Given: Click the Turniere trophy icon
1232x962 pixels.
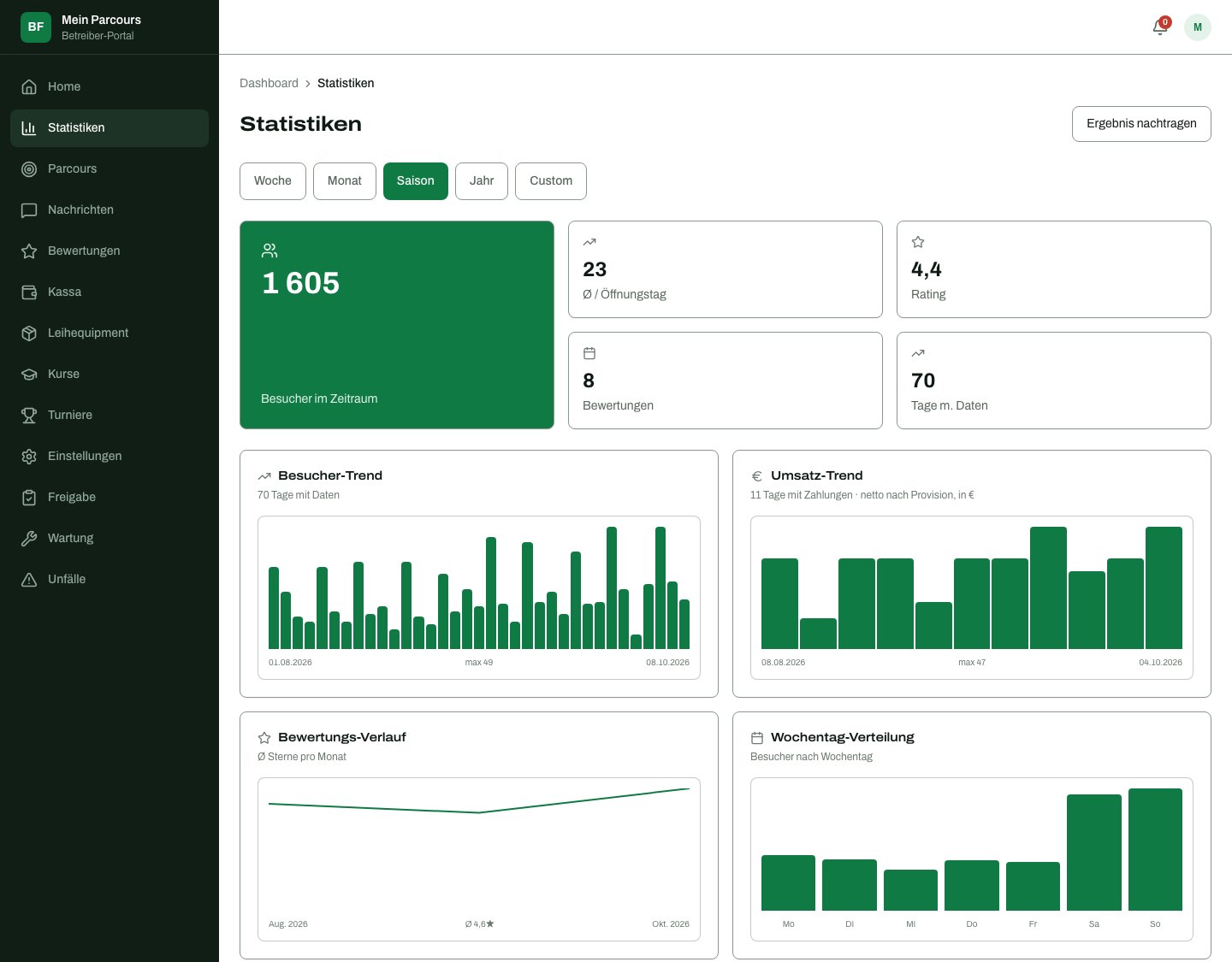Looking at the screenshot, I should [x=29, y=415].
